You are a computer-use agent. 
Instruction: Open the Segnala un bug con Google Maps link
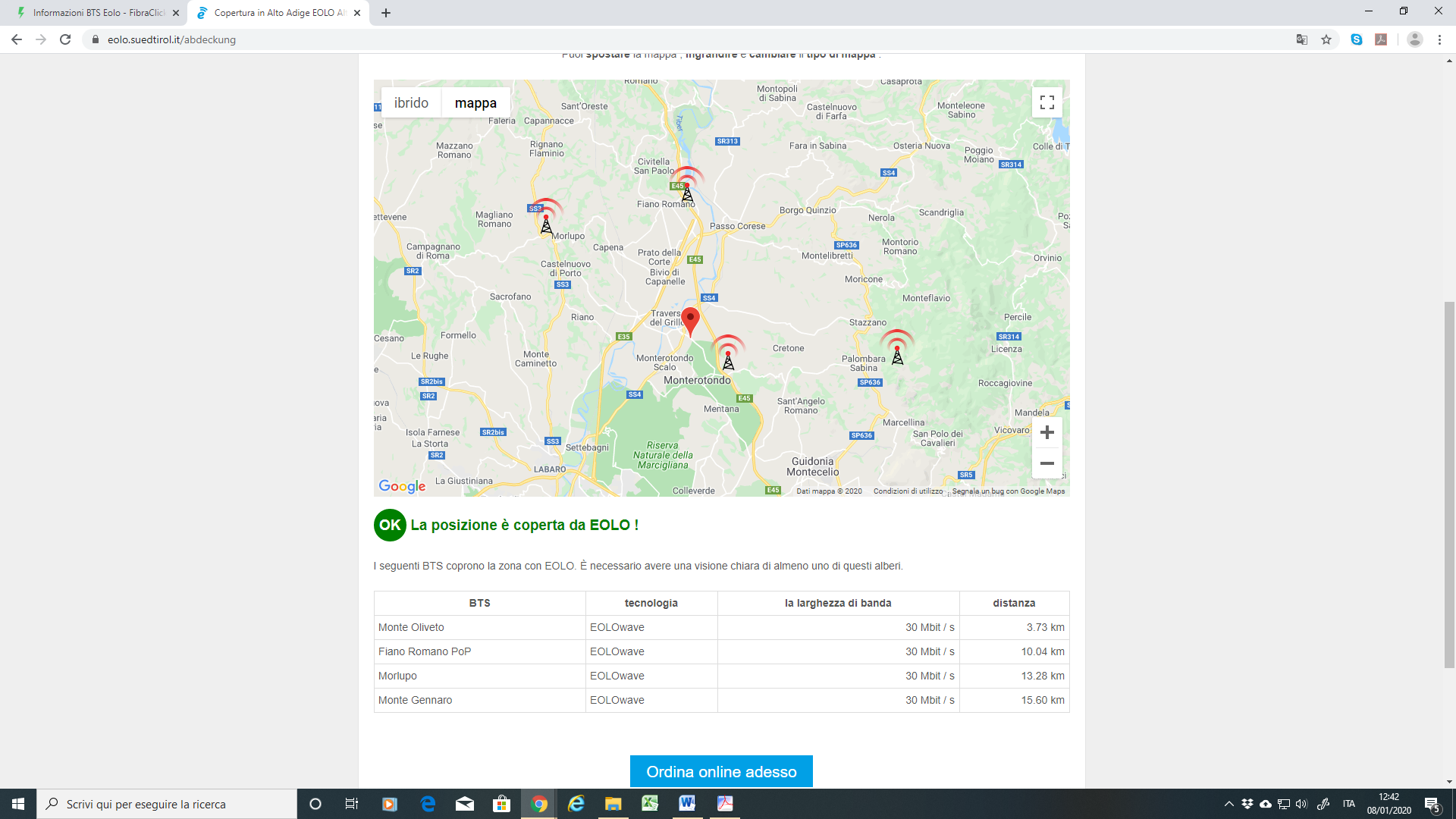tap(1009, 491)
